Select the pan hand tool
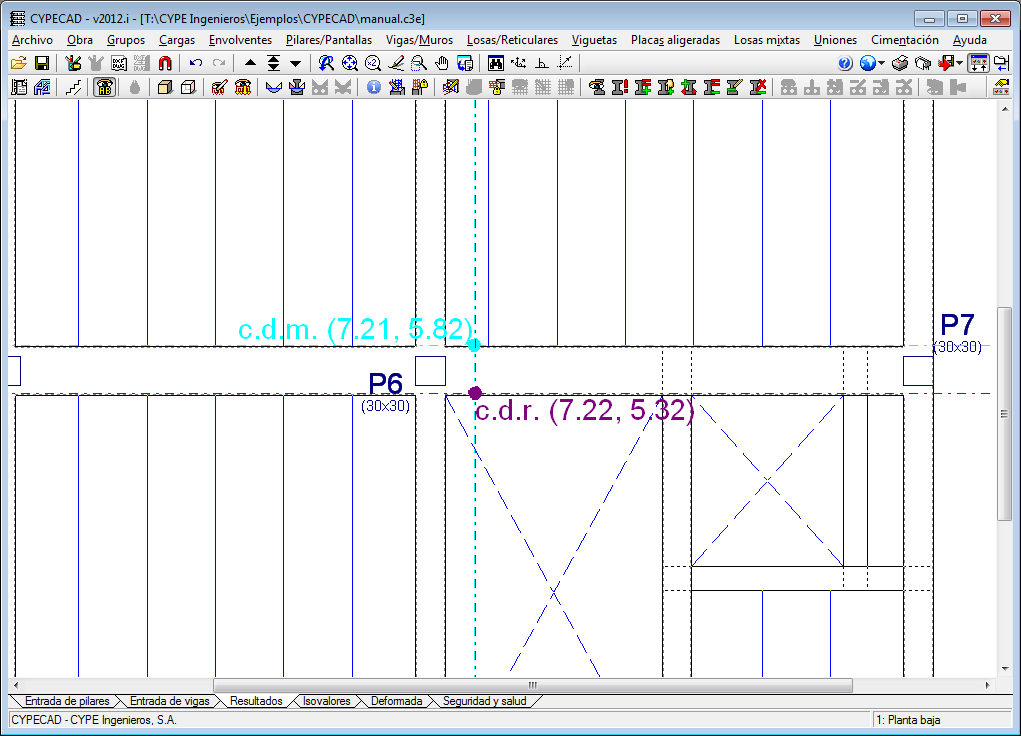 pyautogui.click(x=442, y=63)
